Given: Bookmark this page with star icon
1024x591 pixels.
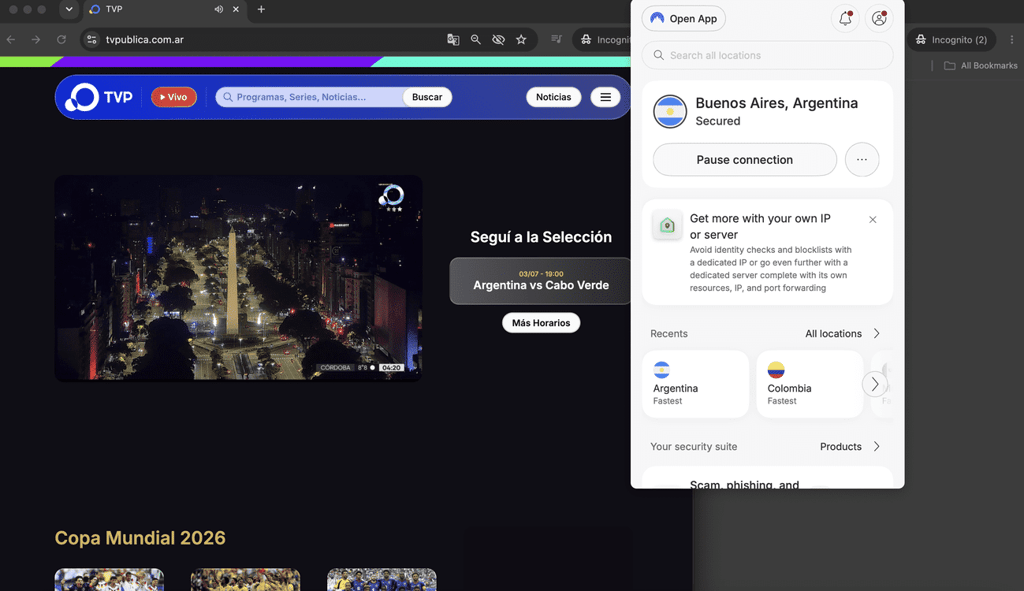Looking at the screenshot, I should click(x=521, y=40).
